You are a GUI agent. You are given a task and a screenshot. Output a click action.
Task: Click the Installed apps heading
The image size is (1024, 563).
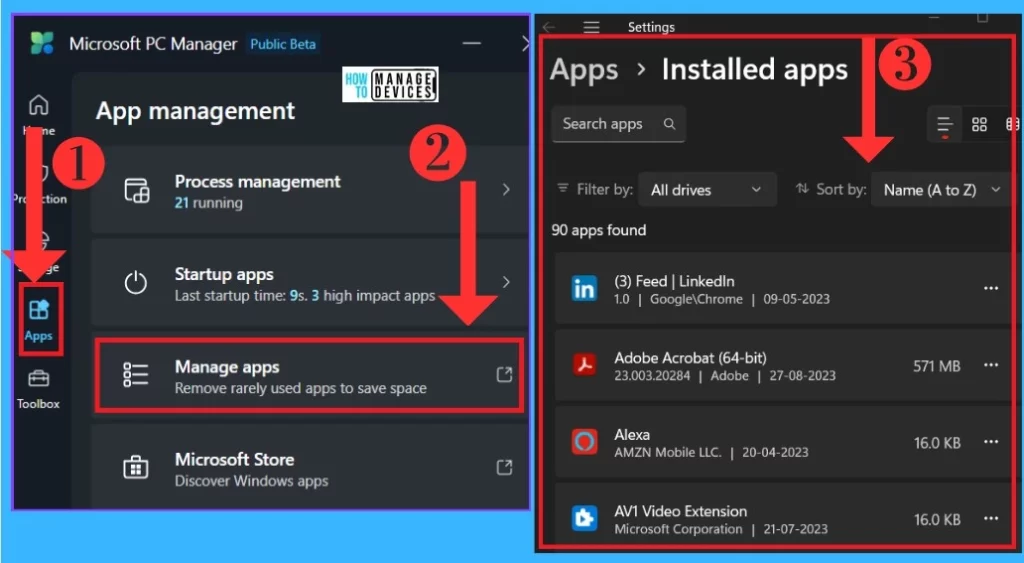755,70
